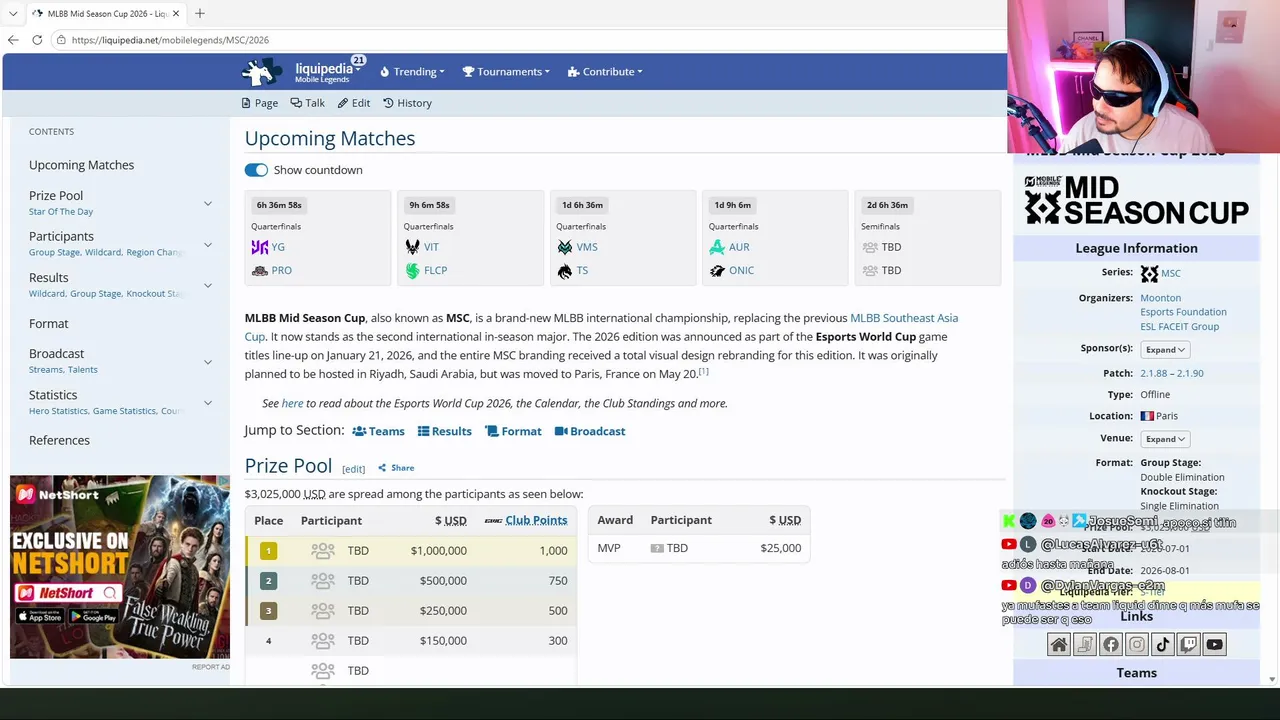Open the MLBB Southeast Asia Cup link
The height and width of the screenshot is (720, 1280).
pyautogui.click(x=904, y=318)
